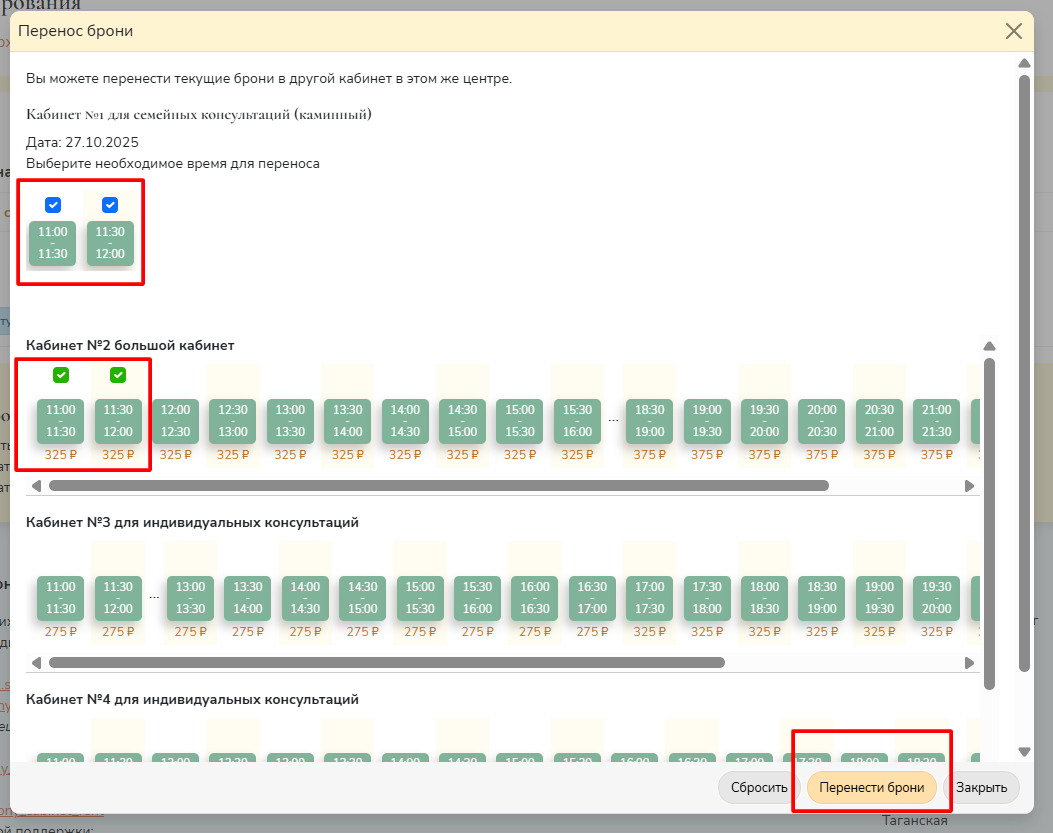This screenshot has width=1053, height=833.
Task: Click the Закрыть button
Action: point(981,787)
